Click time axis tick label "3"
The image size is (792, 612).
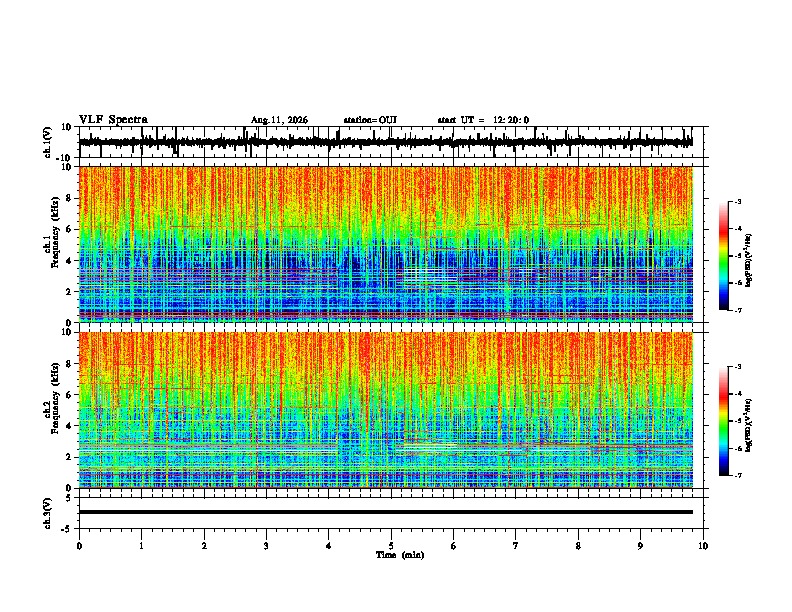click(x=266, y=546)
